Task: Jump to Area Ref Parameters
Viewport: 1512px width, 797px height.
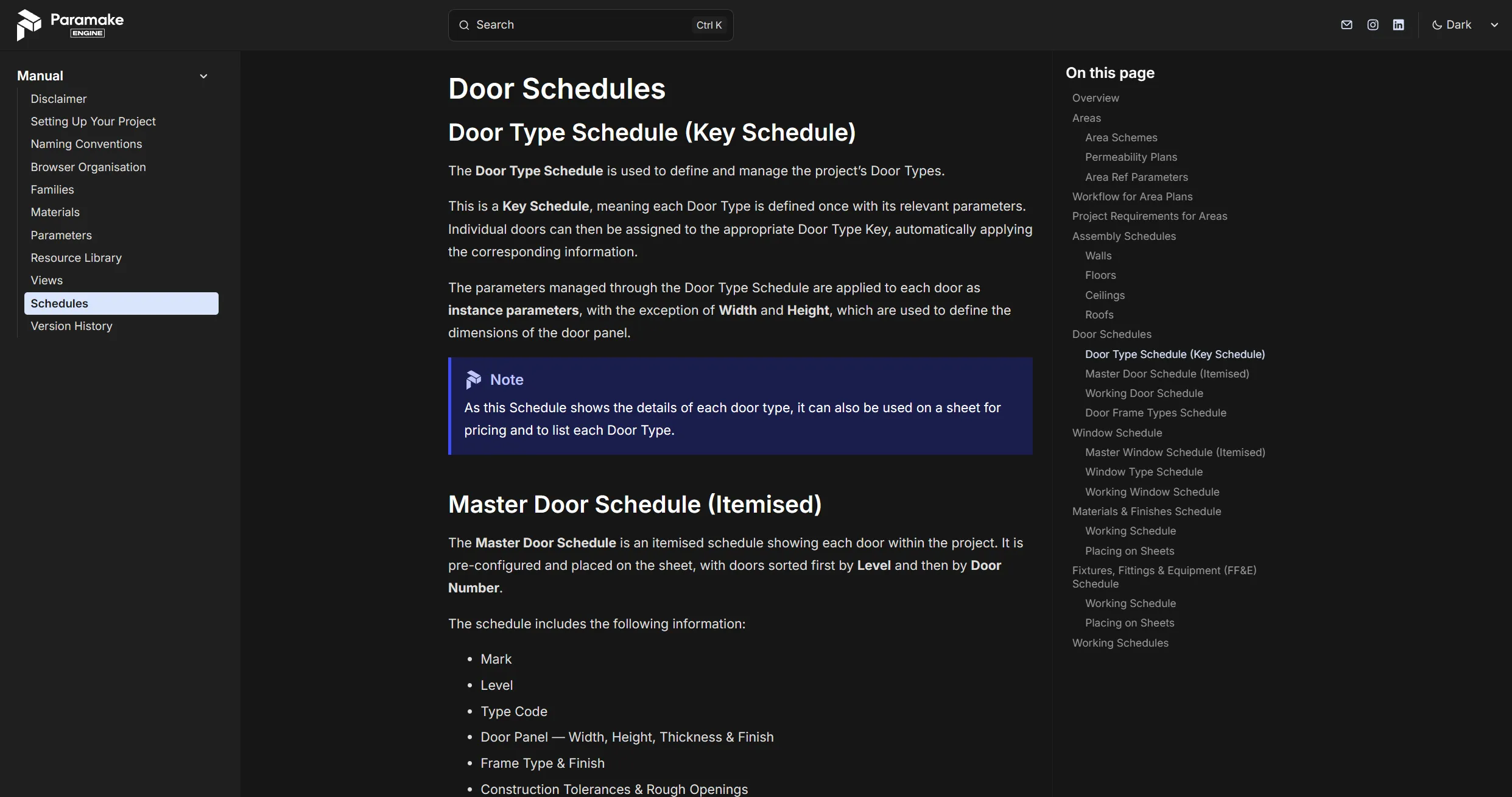Action: coord(1136,177)
